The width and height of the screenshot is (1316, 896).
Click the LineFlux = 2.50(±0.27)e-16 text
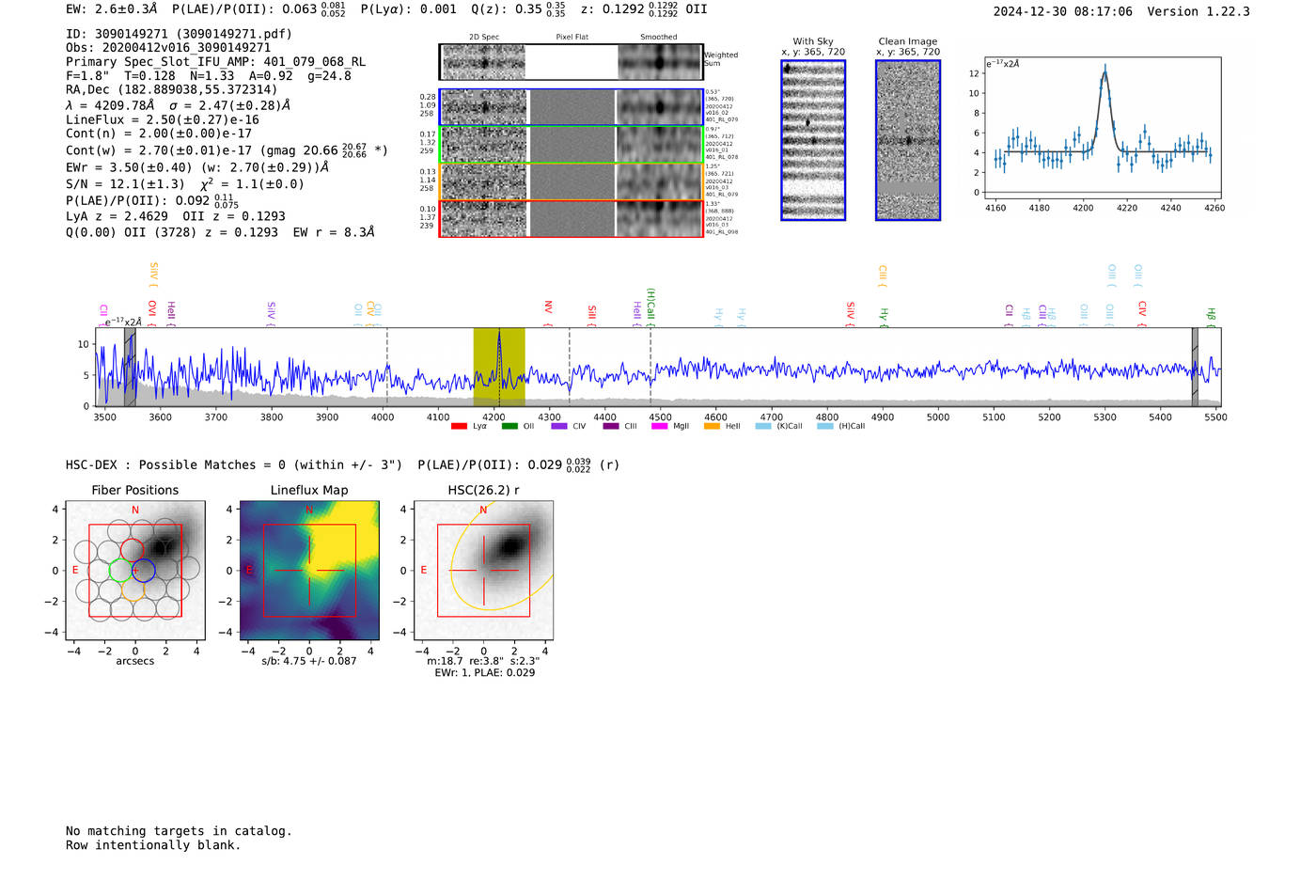click(x=163, y=120)
